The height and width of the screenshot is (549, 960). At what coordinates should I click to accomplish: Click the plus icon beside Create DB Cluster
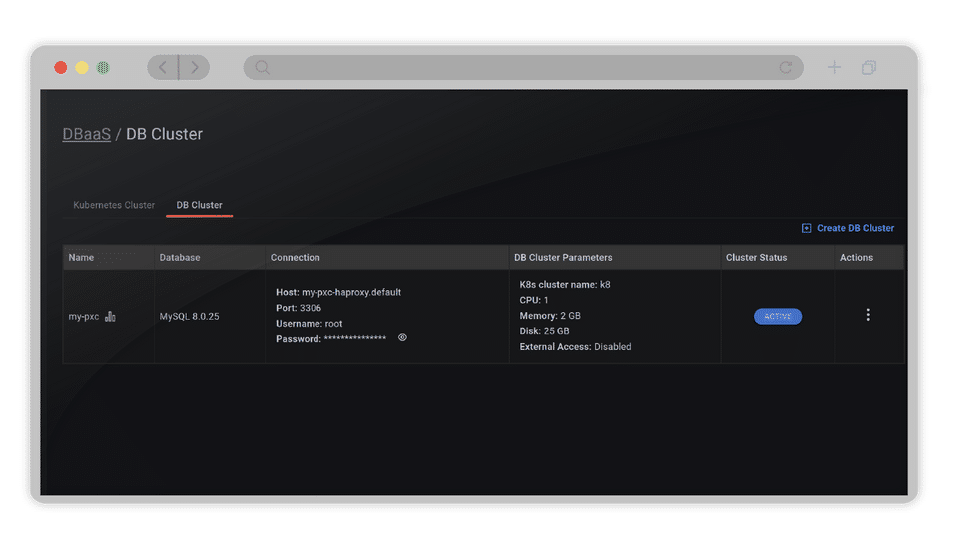point(806,228)
